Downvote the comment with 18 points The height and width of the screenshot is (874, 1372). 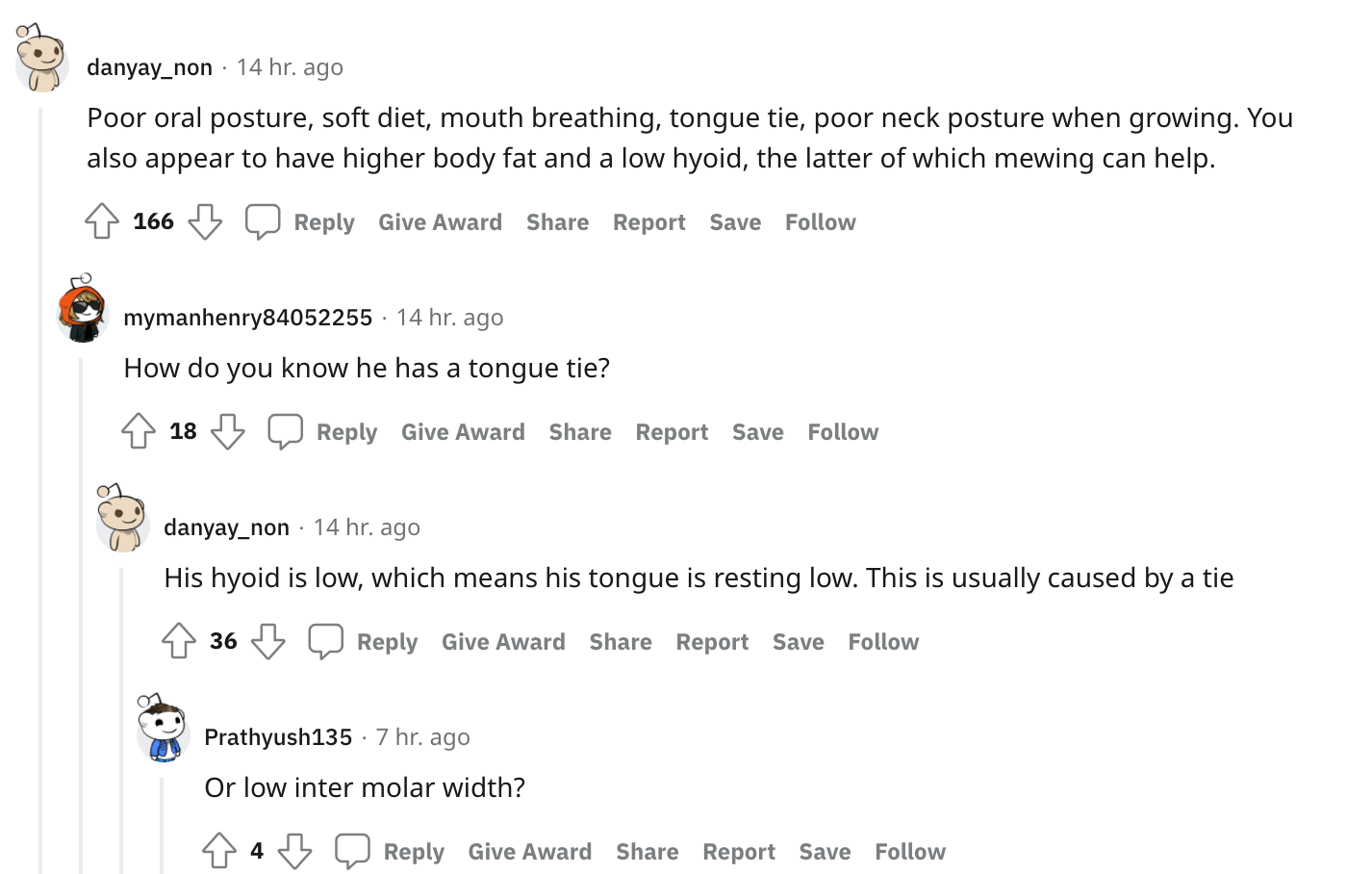tap(228, 431)
